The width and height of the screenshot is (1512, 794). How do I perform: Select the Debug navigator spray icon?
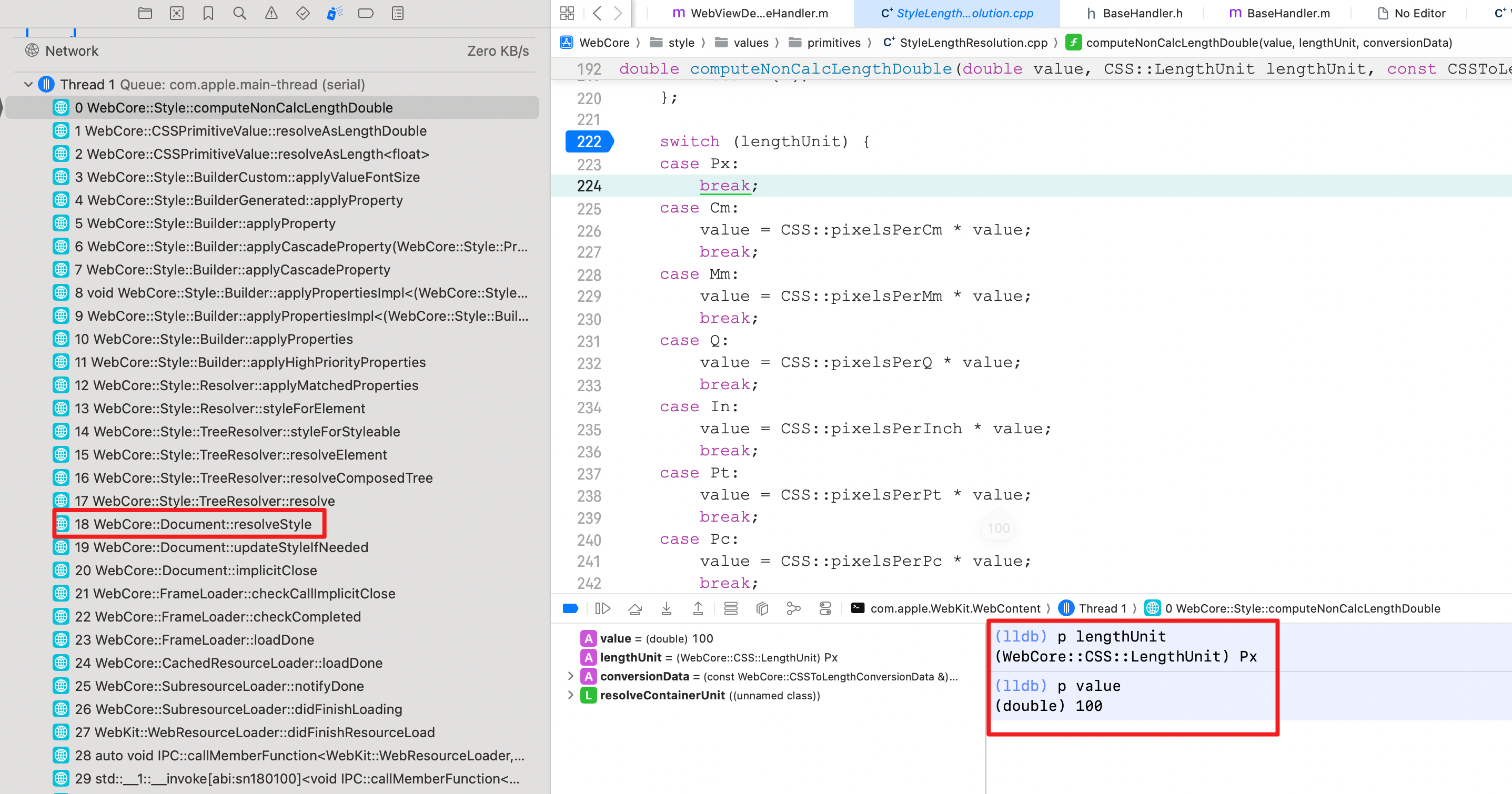pos(335,13)
